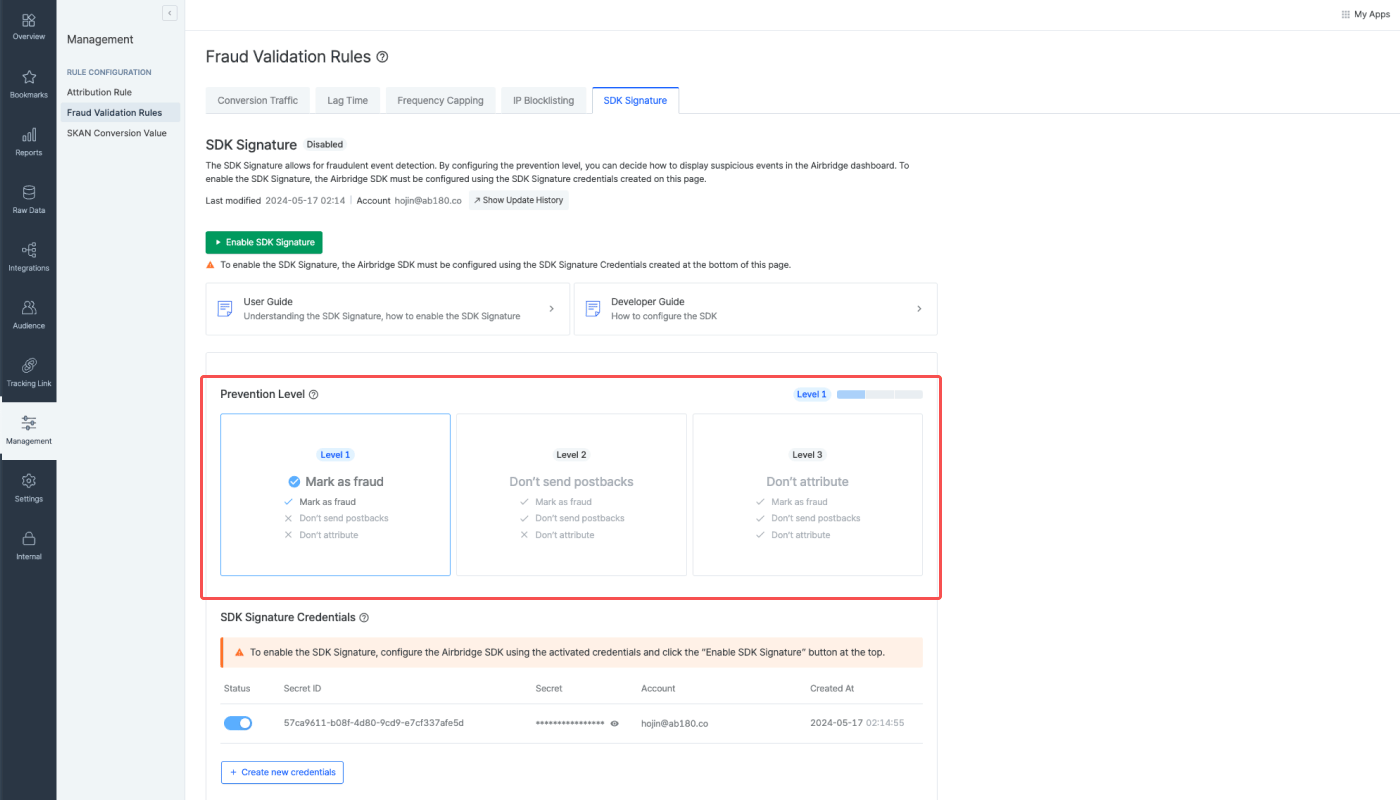Image resolution: width=1400 pixels, height=800 pixels.
Task: Open Raw Data database icon
Action: tap(28, 193)
